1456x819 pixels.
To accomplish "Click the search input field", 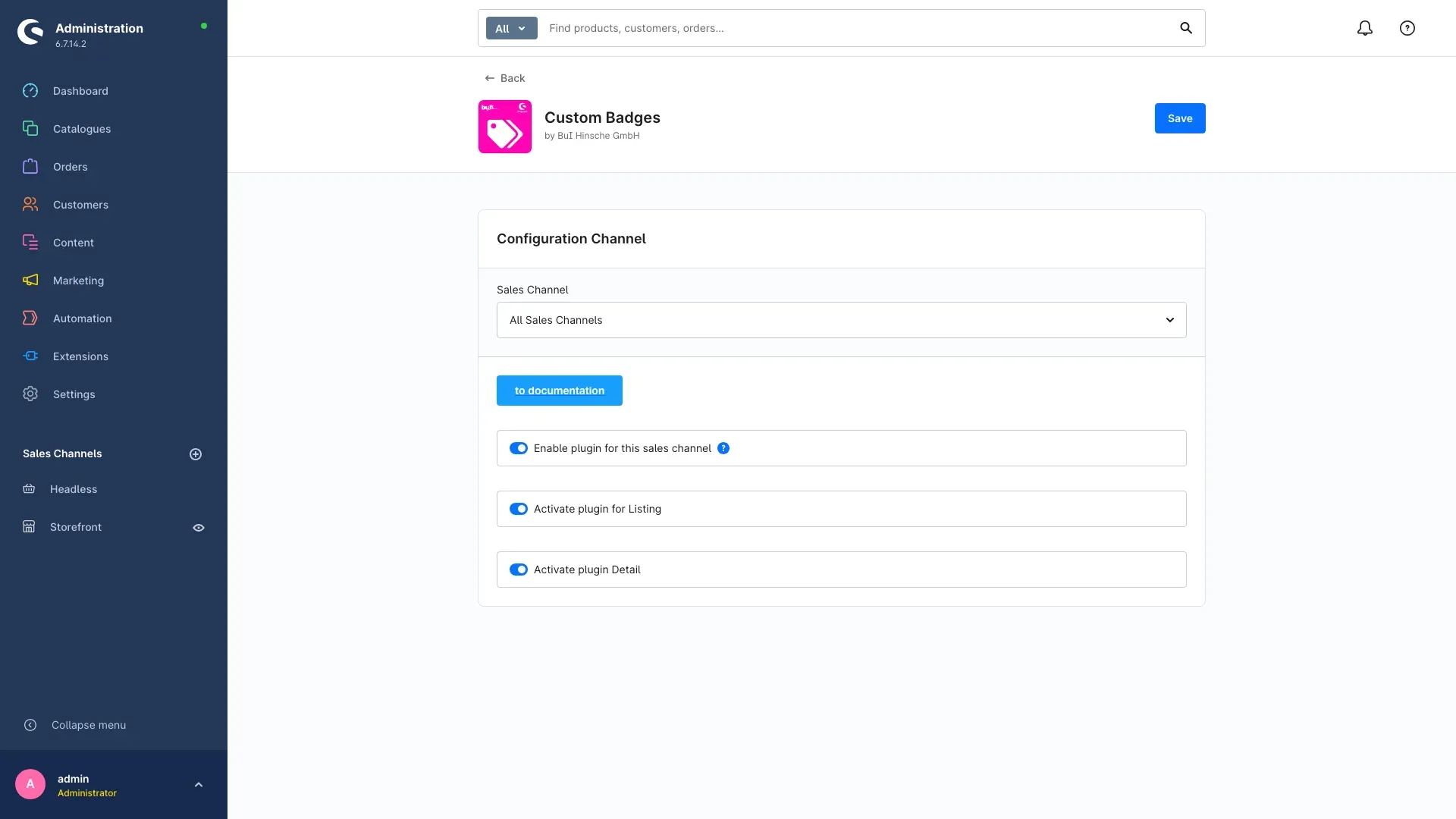I will 857,28.
